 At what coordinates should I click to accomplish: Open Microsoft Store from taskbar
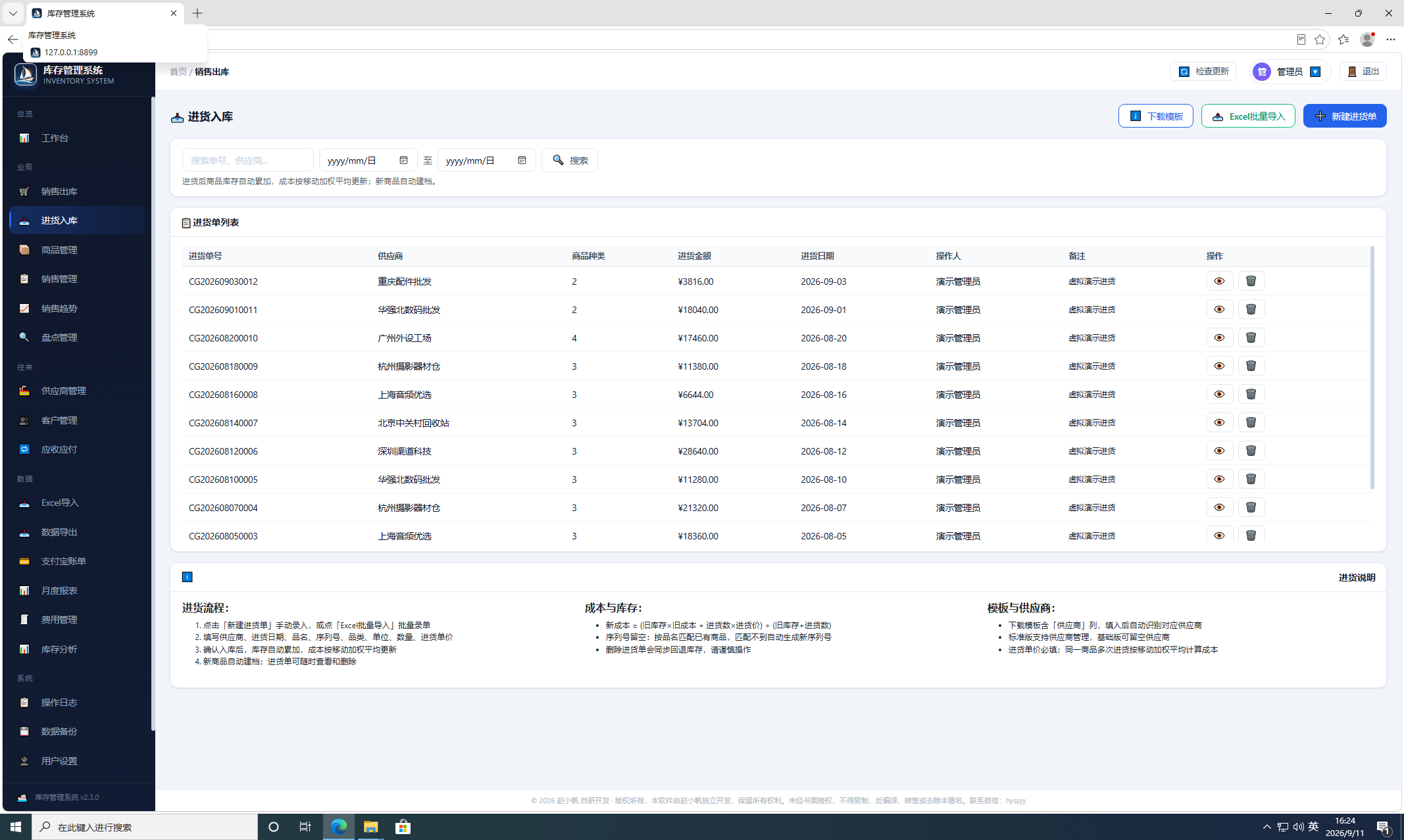tap(403, 827)
